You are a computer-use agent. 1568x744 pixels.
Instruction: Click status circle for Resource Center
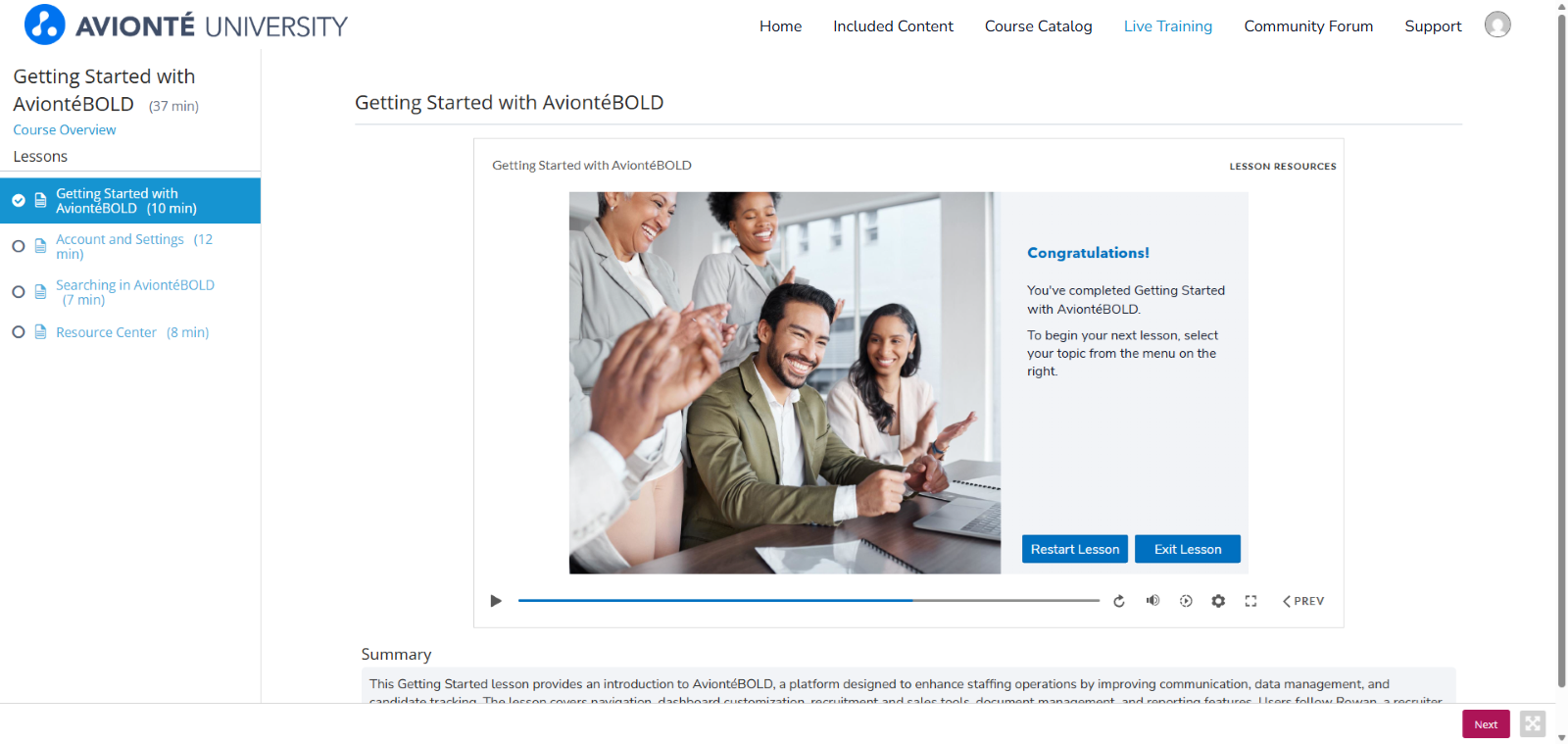(x=18, y=332)
